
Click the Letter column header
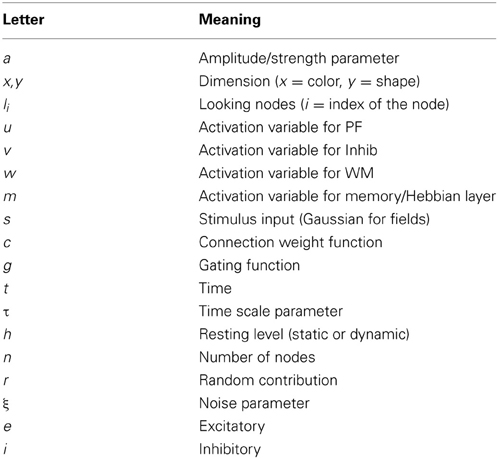pyautogui.click(x=23, y=20)
